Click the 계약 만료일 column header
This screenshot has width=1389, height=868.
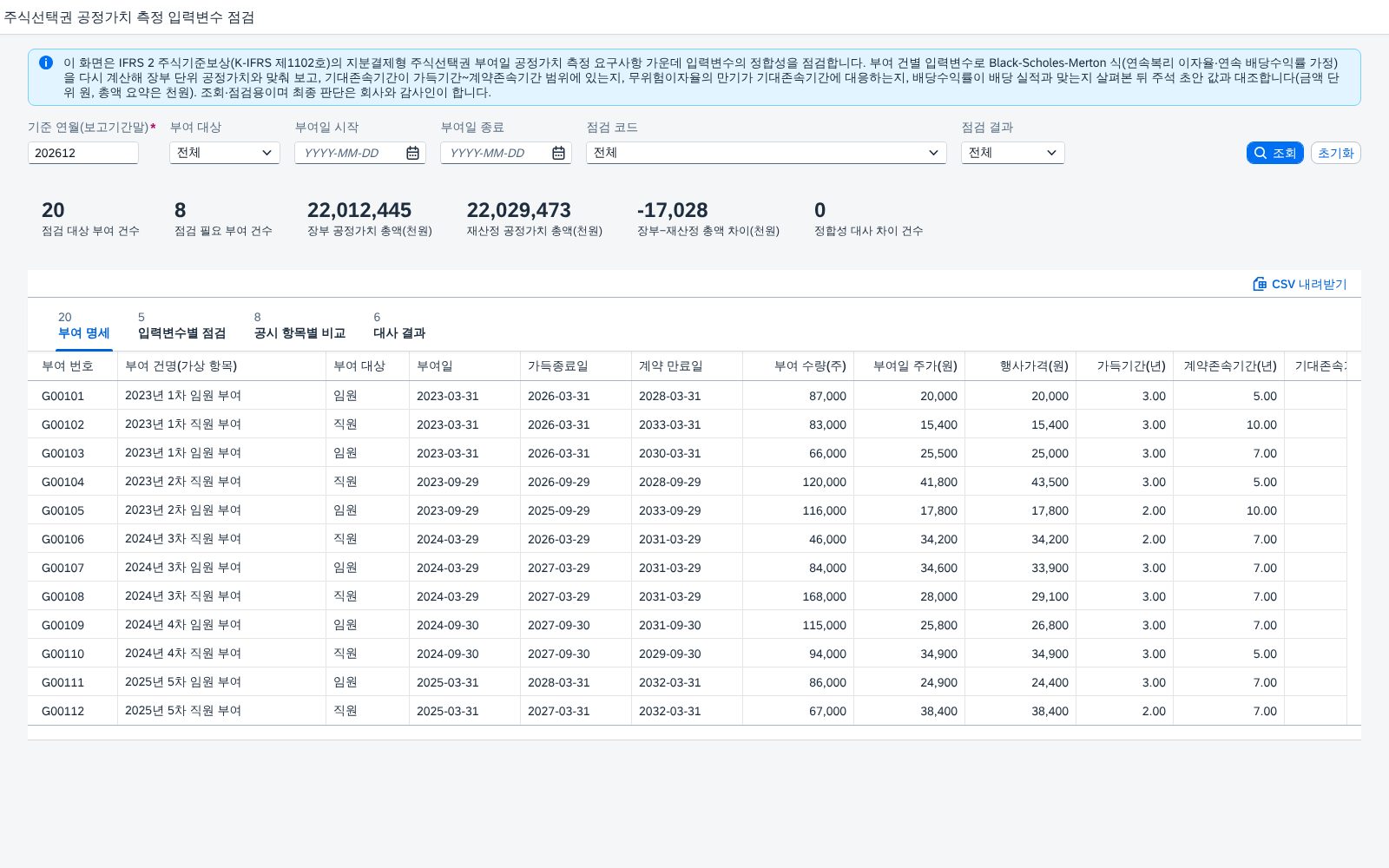688,366
